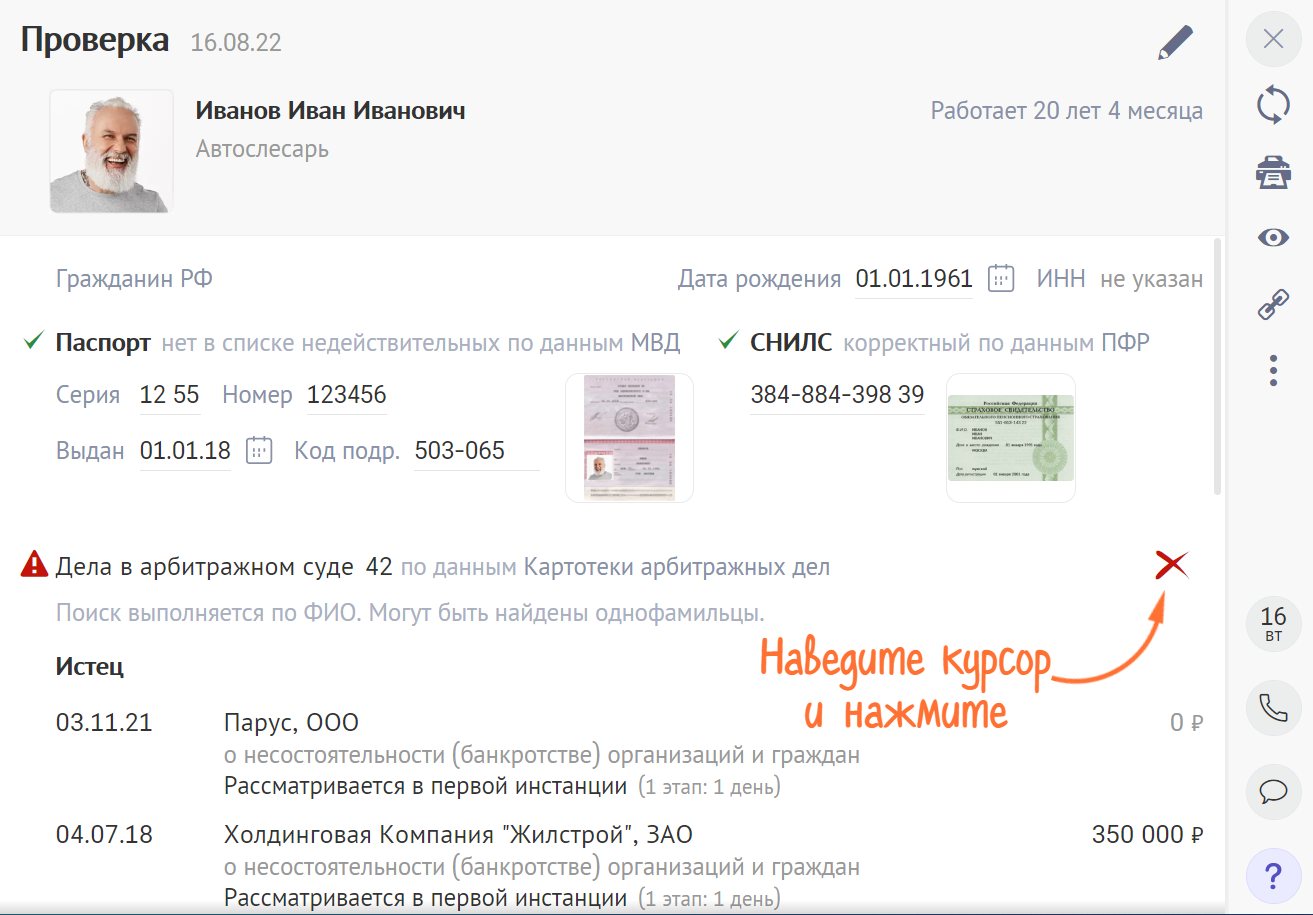Open the СНИЛС certificate thumbnail
This screenshot has width=1313, height=915.
click(1010, 438)
